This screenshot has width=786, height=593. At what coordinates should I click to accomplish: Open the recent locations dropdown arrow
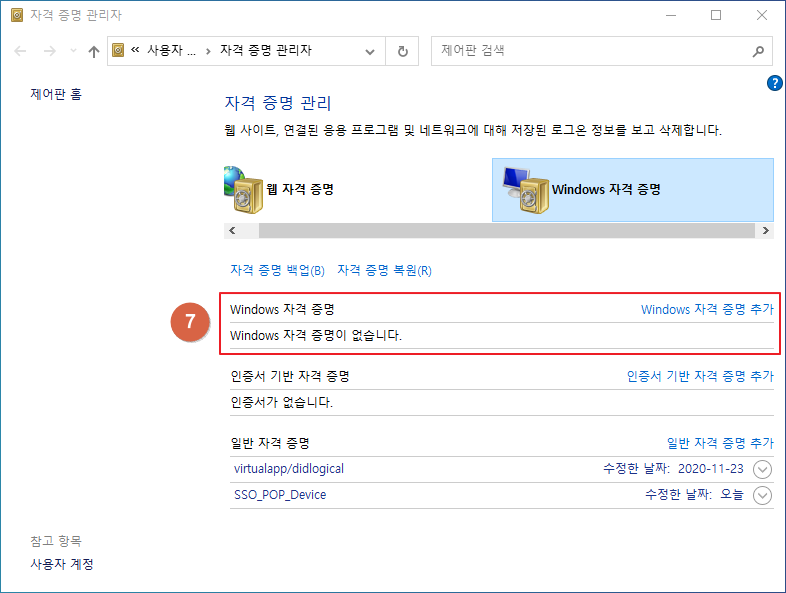73,51
